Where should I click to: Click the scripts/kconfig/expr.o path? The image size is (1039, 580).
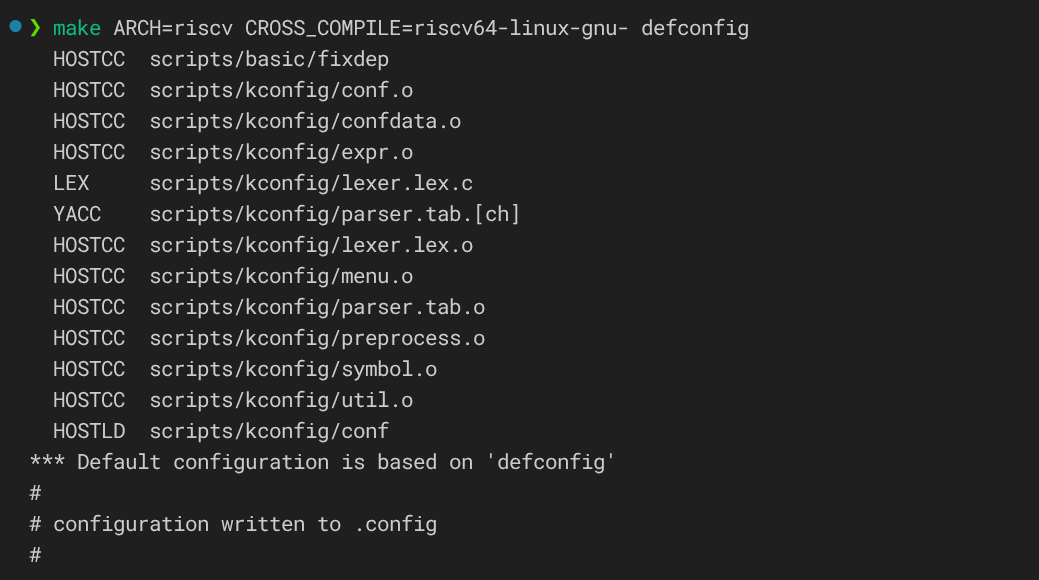(281, 152)
